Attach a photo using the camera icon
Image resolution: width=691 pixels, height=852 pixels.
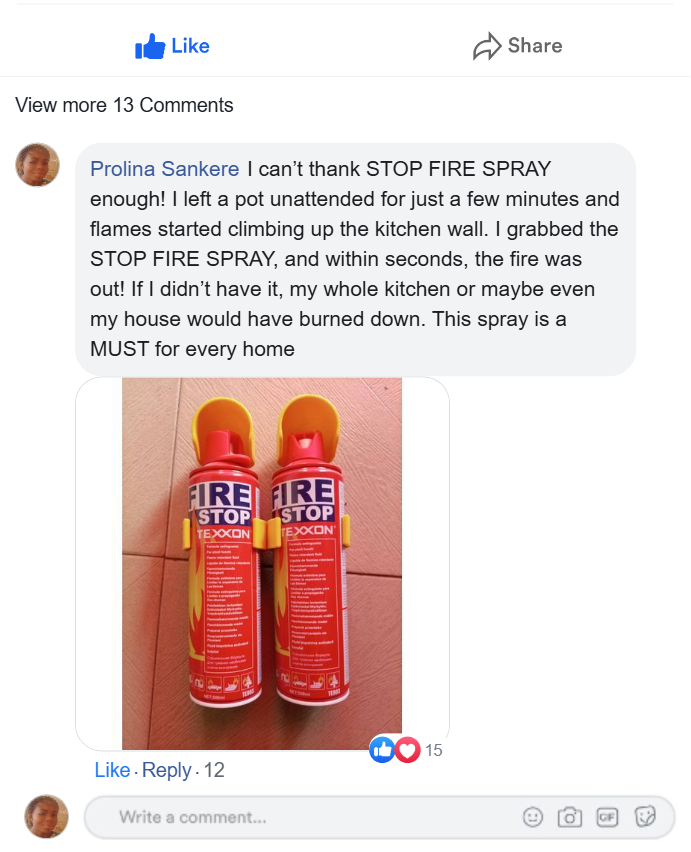click(x=570, y=817)
